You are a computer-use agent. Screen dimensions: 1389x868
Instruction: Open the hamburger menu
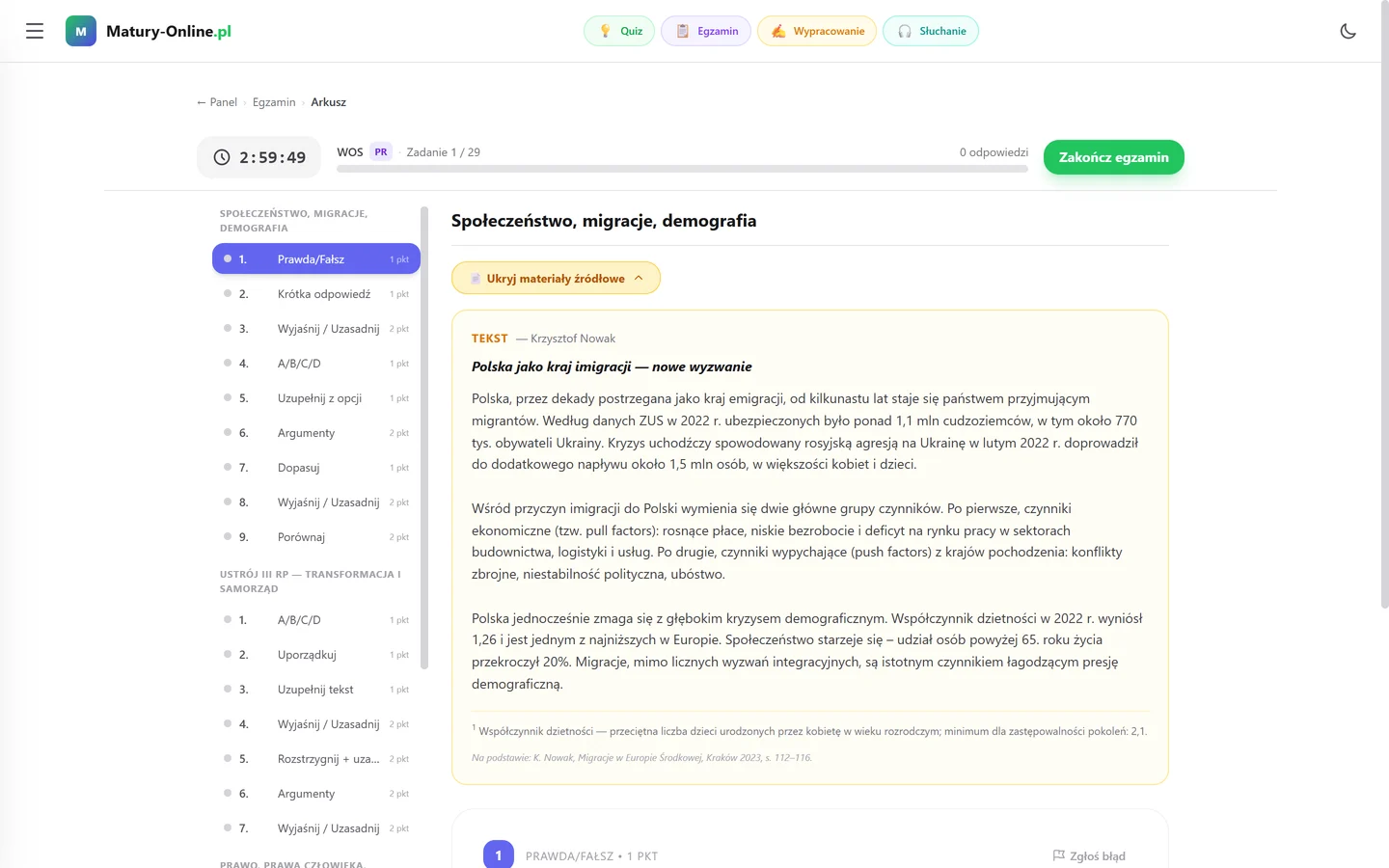point(35,31)
